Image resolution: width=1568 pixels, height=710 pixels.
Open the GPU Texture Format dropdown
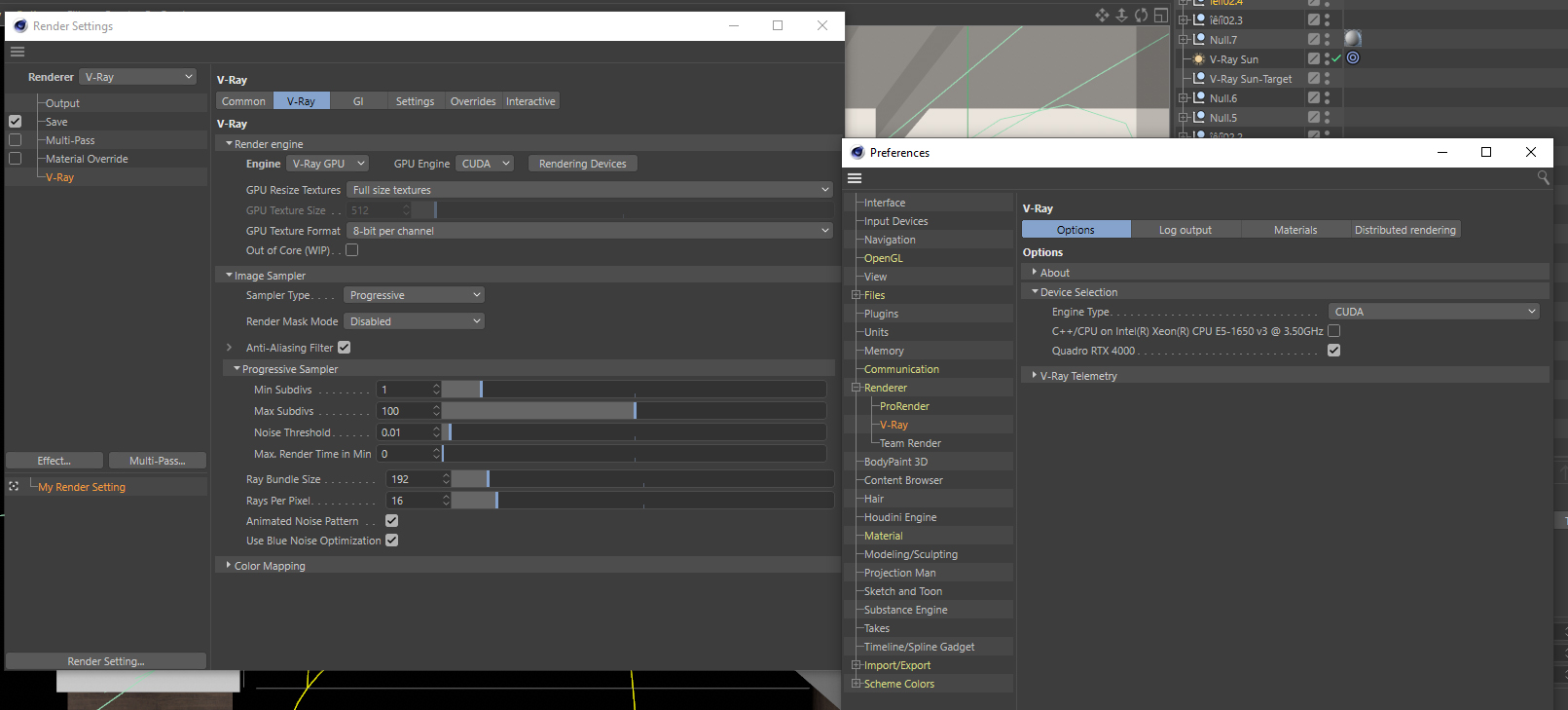(591, 231)
